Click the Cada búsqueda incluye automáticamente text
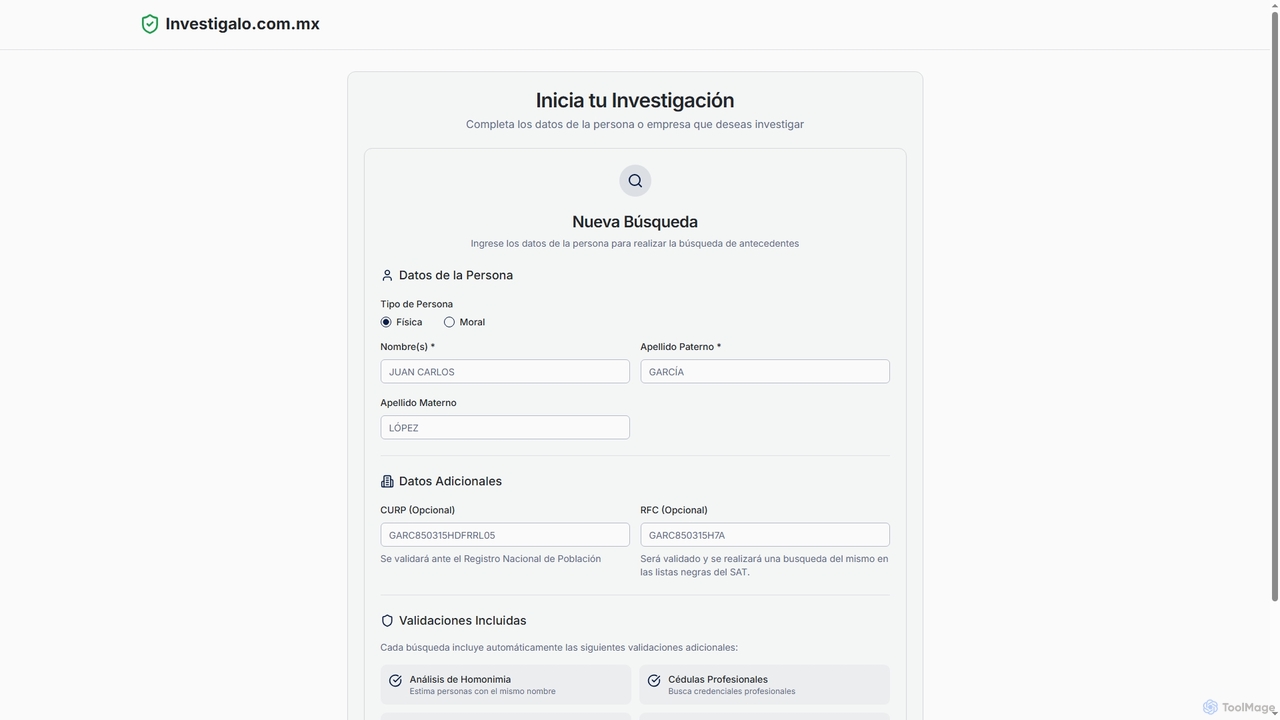 559,647
